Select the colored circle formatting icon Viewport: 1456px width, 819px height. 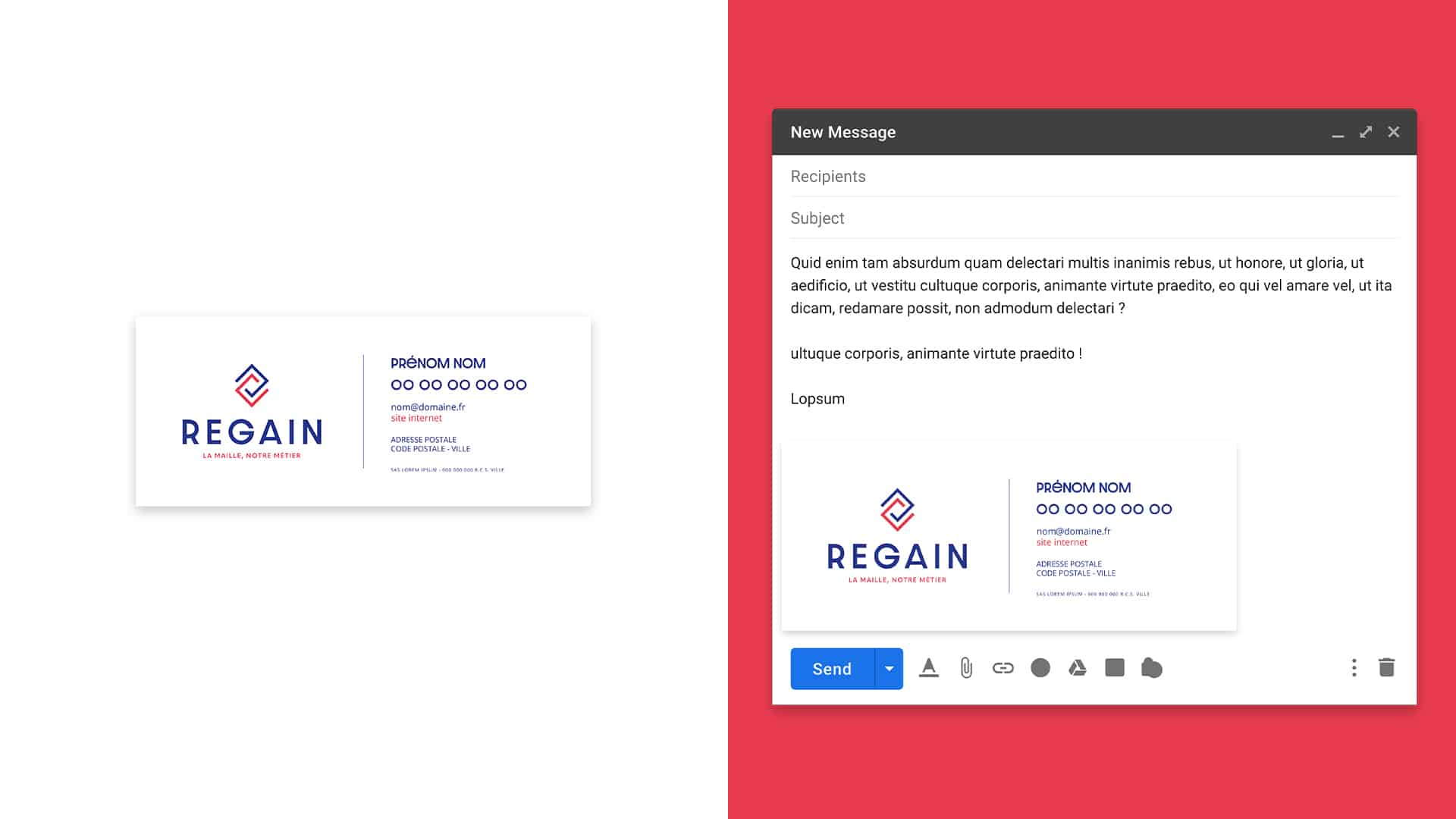pyautogui.click(x=1039, y=668)
